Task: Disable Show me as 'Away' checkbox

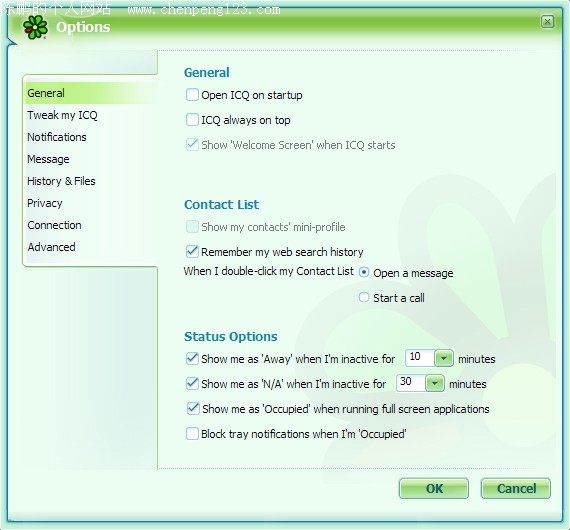Action: click(x=192, y=358)
